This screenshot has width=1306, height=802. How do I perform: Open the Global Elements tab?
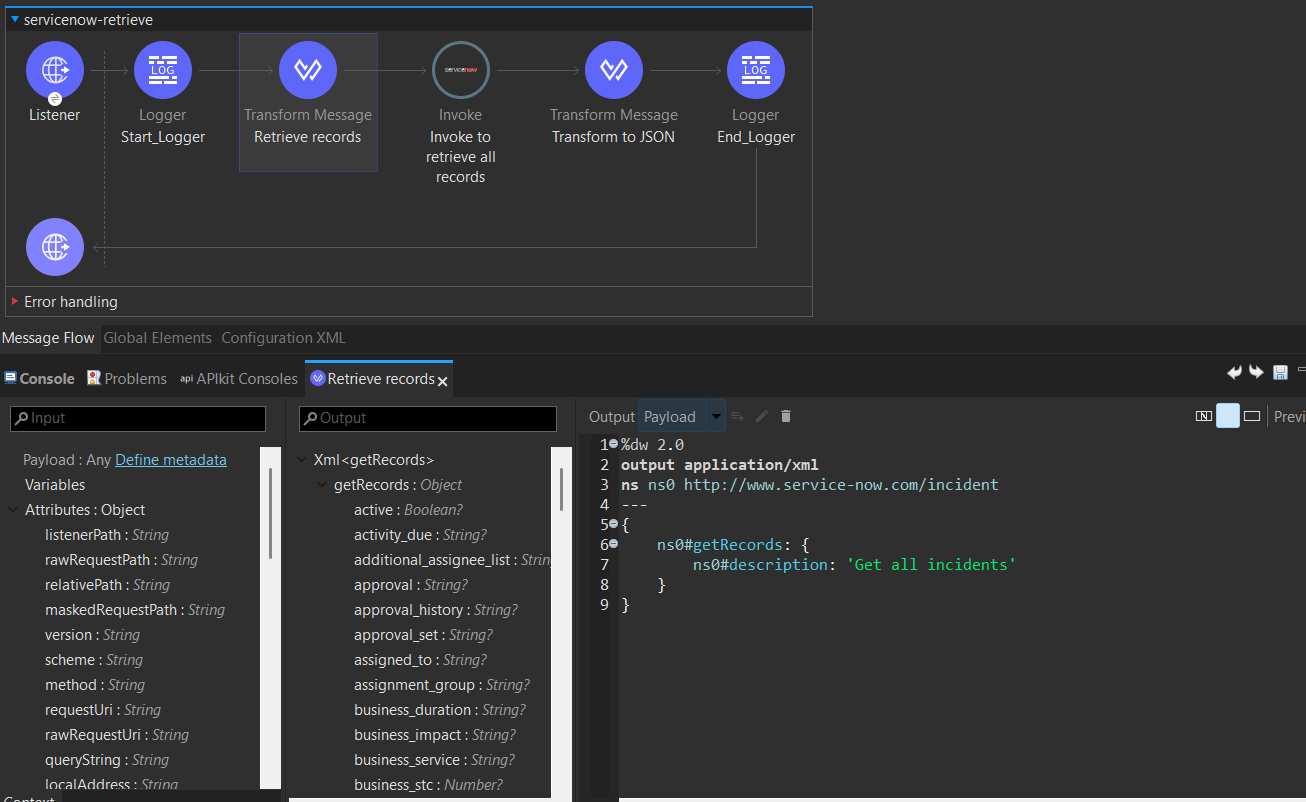coord(158,338)
